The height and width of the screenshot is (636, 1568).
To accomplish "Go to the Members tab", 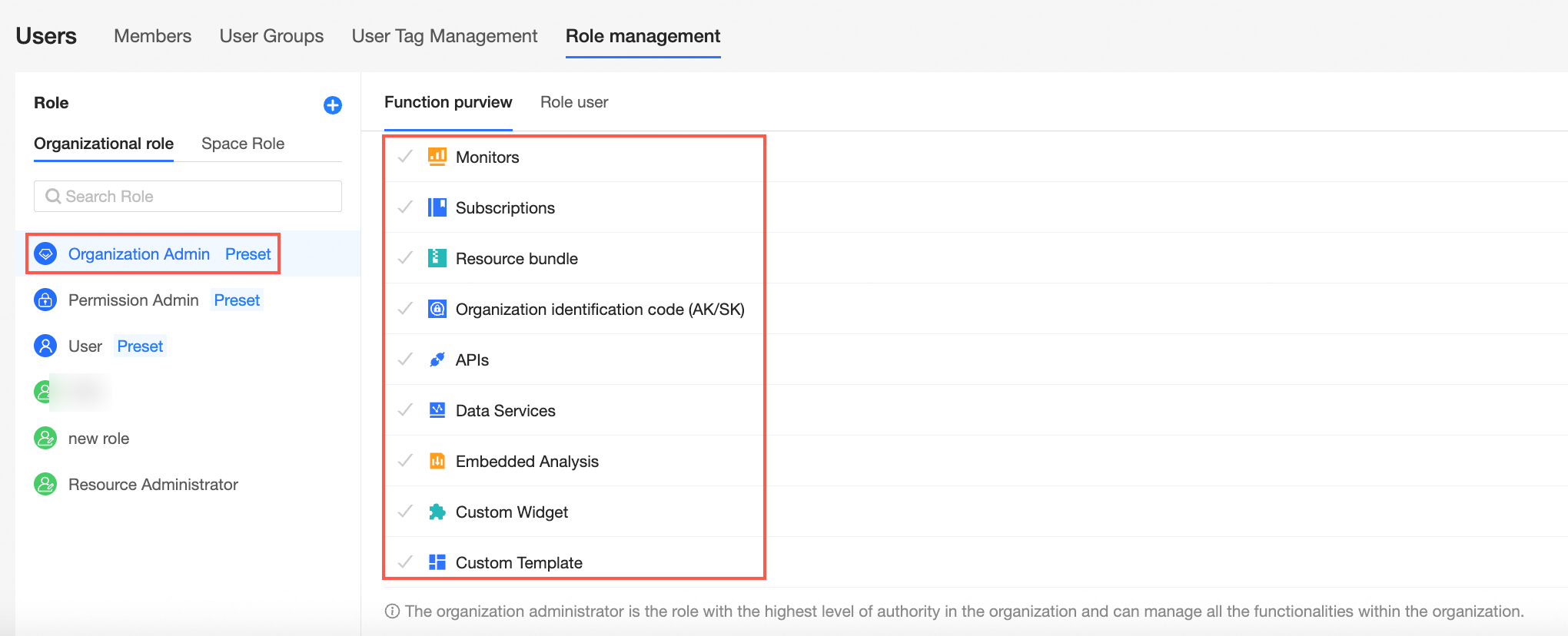I will (152, 36).
